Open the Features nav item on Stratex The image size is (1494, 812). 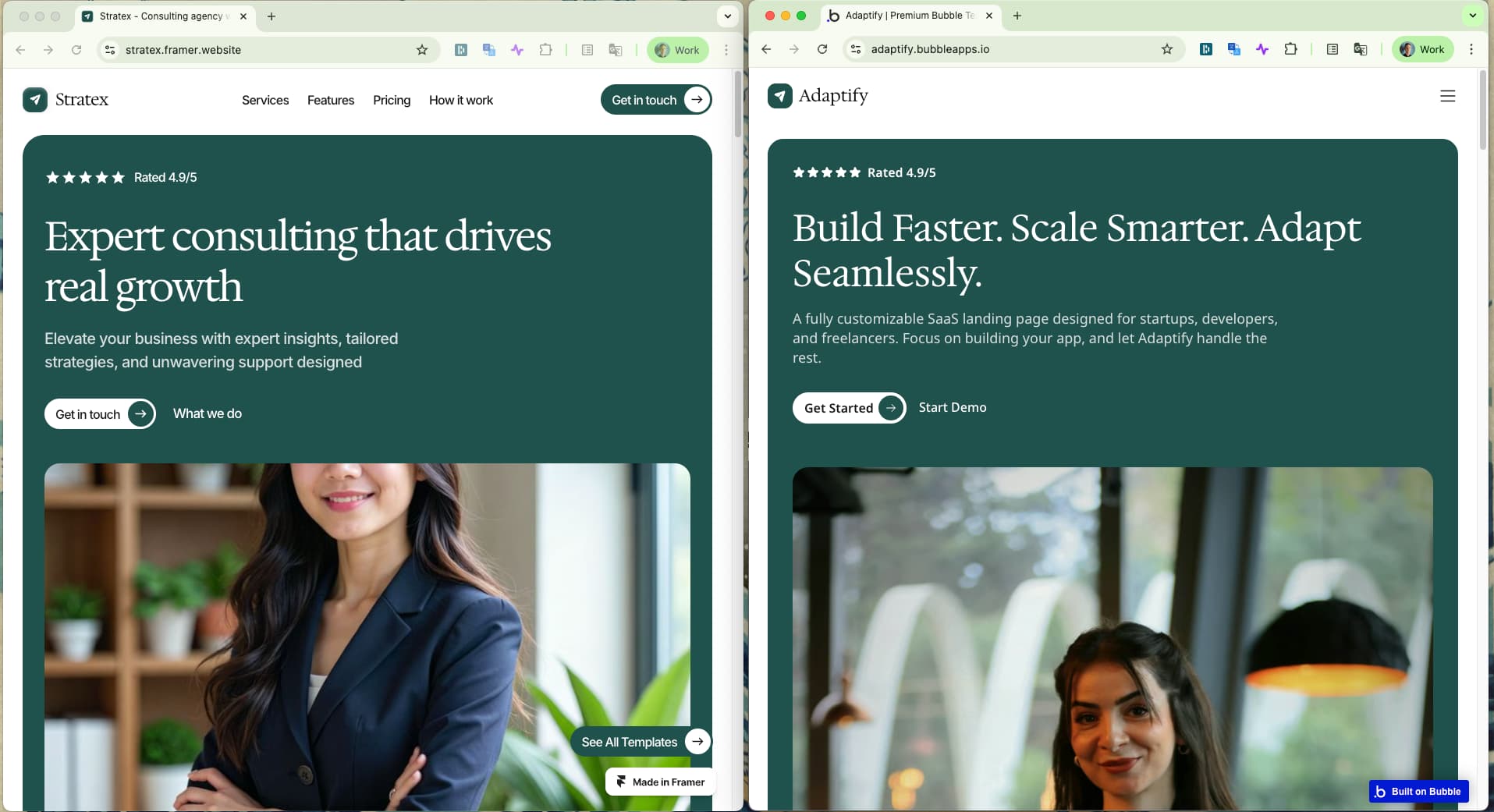point(331,100)
